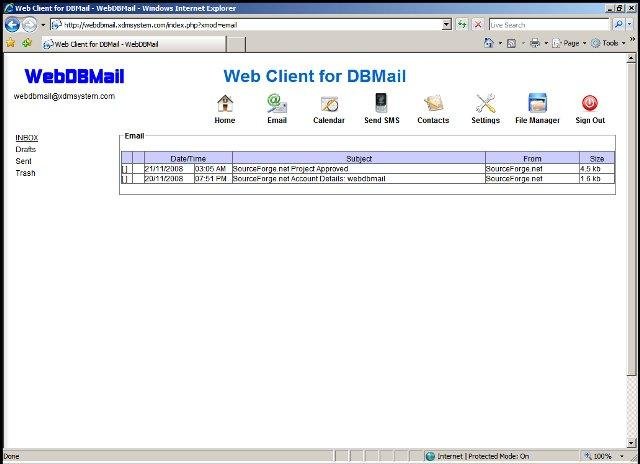This screenshot has height=464, width=640.
Task: Click the RSS feeds toolbar icon
Action: point(511,43)
